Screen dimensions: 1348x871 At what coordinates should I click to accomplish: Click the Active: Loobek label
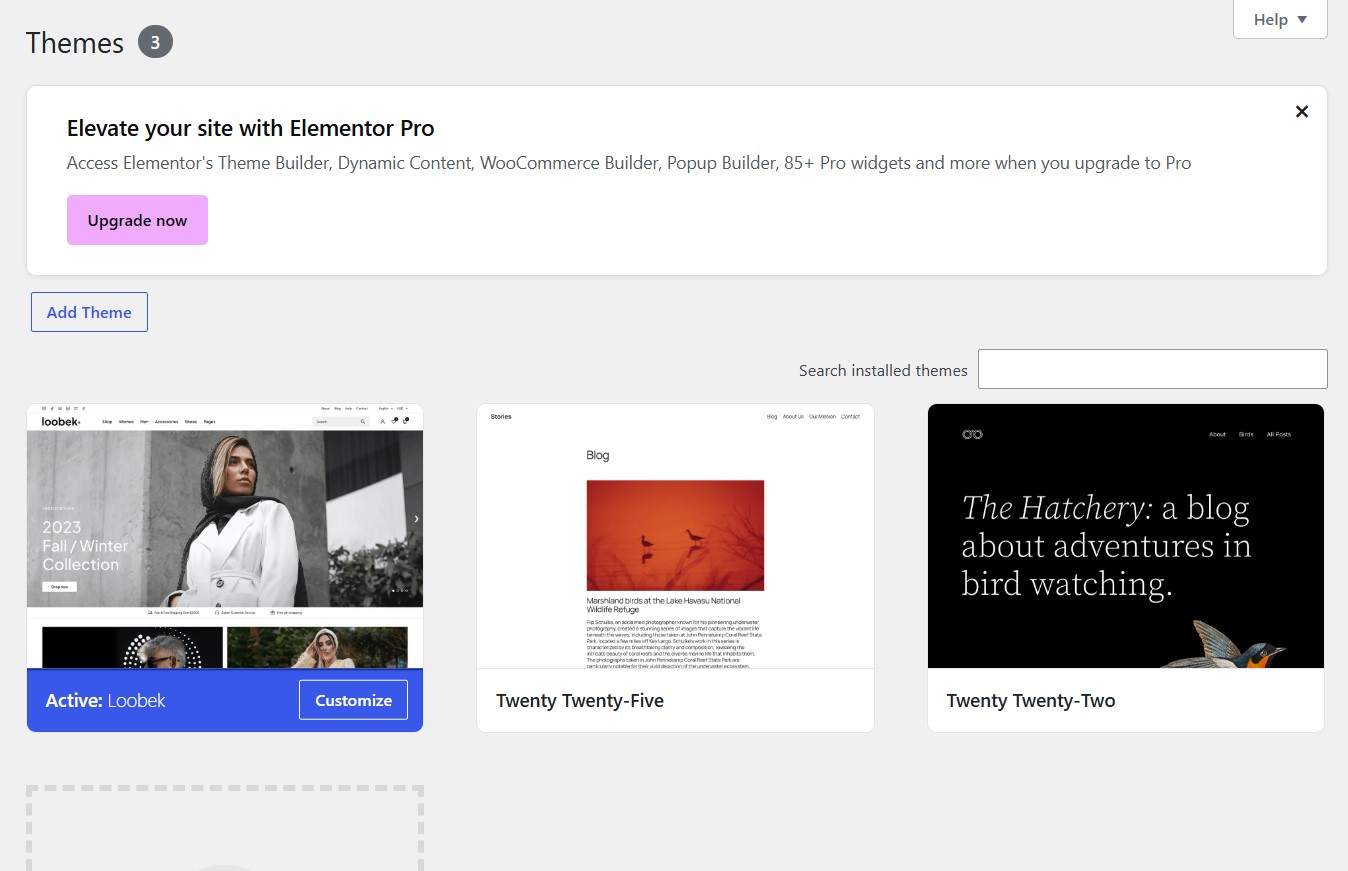point(105,701)
